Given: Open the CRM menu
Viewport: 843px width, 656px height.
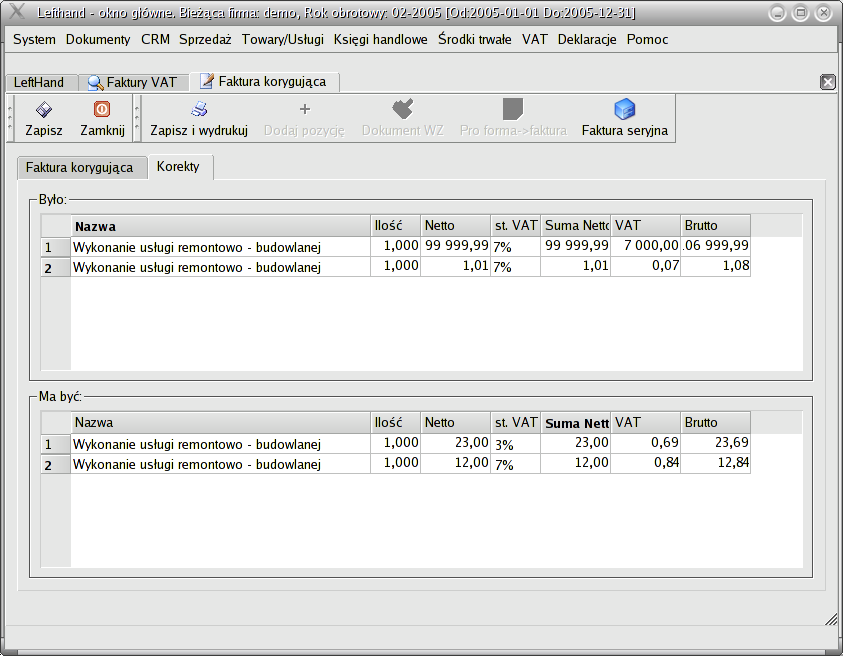Looking at the screenshot, I should click(155, 39).
